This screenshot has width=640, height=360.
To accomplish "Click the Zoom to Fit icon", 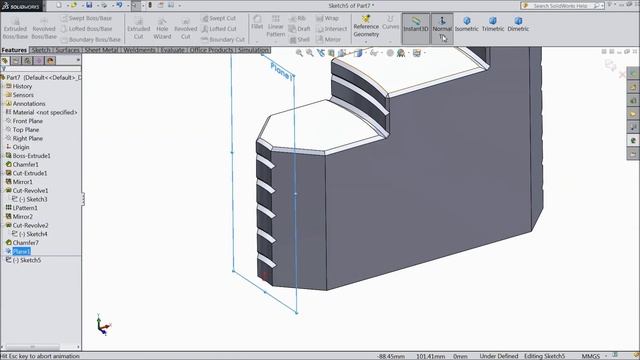I will (x=299, y=53).
